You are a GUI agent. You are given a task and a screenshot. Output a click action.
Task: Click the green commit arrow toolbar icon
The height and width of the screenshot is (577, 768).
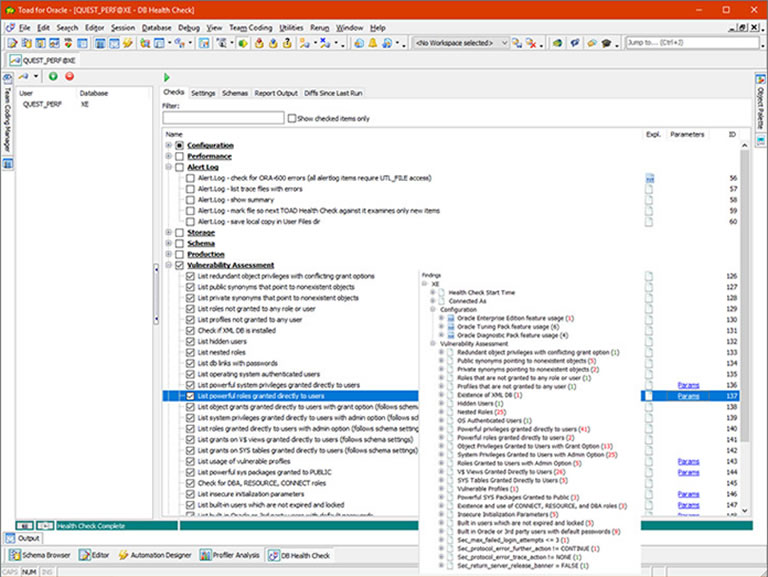(x=242, y=43)
